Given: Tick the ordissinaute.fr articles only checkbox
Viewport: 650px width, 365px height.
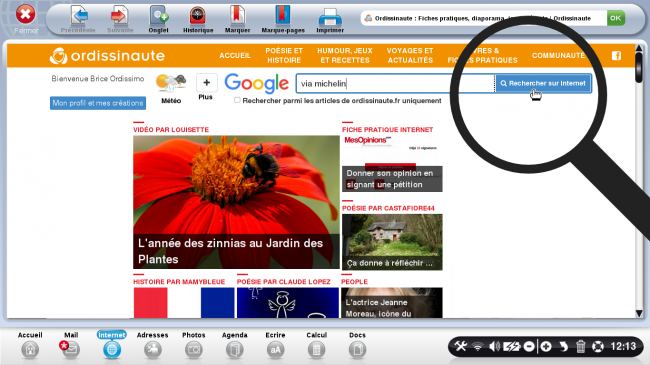Looking at the screenshot, I should click(x=237, y=100).
